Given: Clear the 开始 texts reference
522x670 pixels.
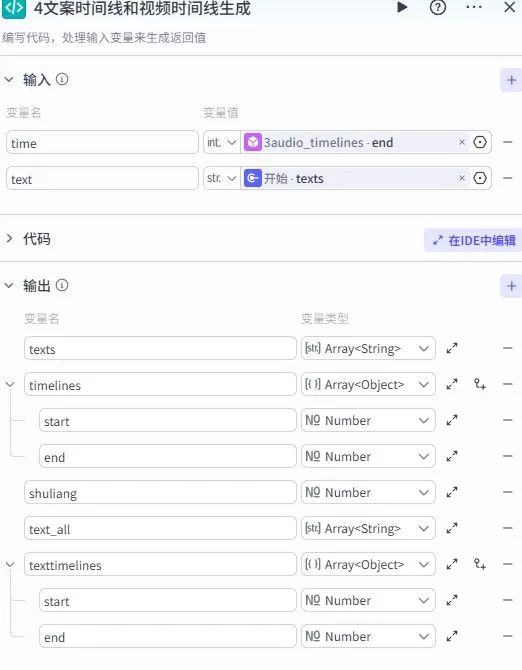Looking at the screenshot, I should (462, 178).
